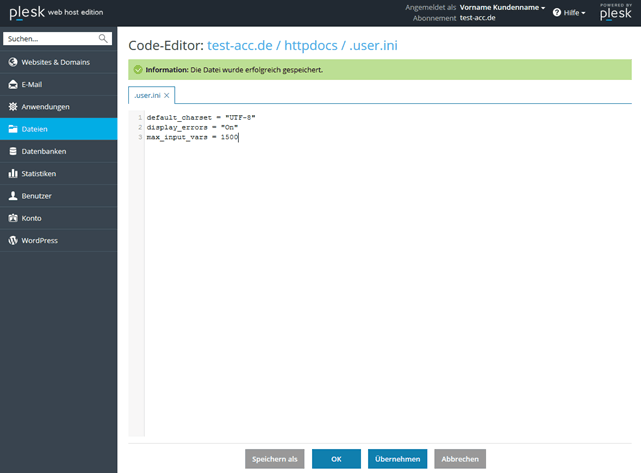Go to Benutzer section
Screen dimensions: 641x473
point(58,196)
